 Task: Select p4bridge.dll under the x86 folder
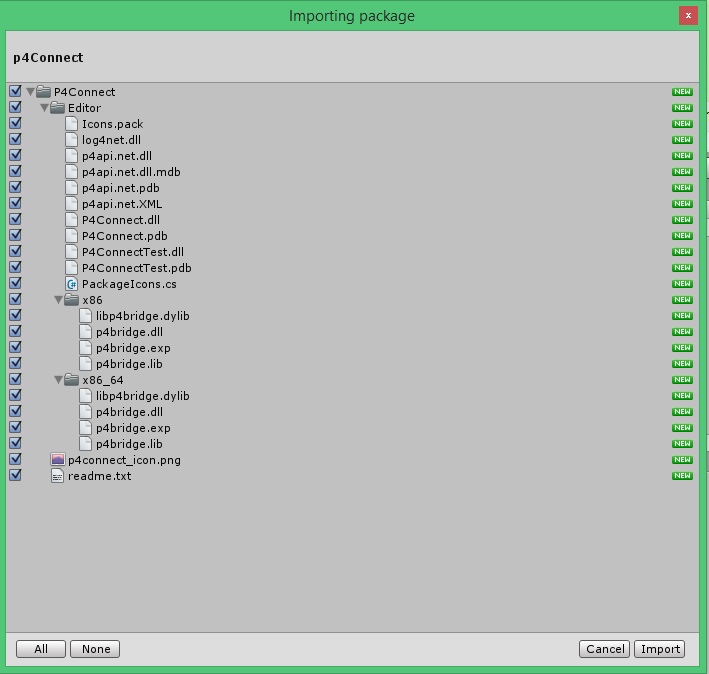pos(129,332)
